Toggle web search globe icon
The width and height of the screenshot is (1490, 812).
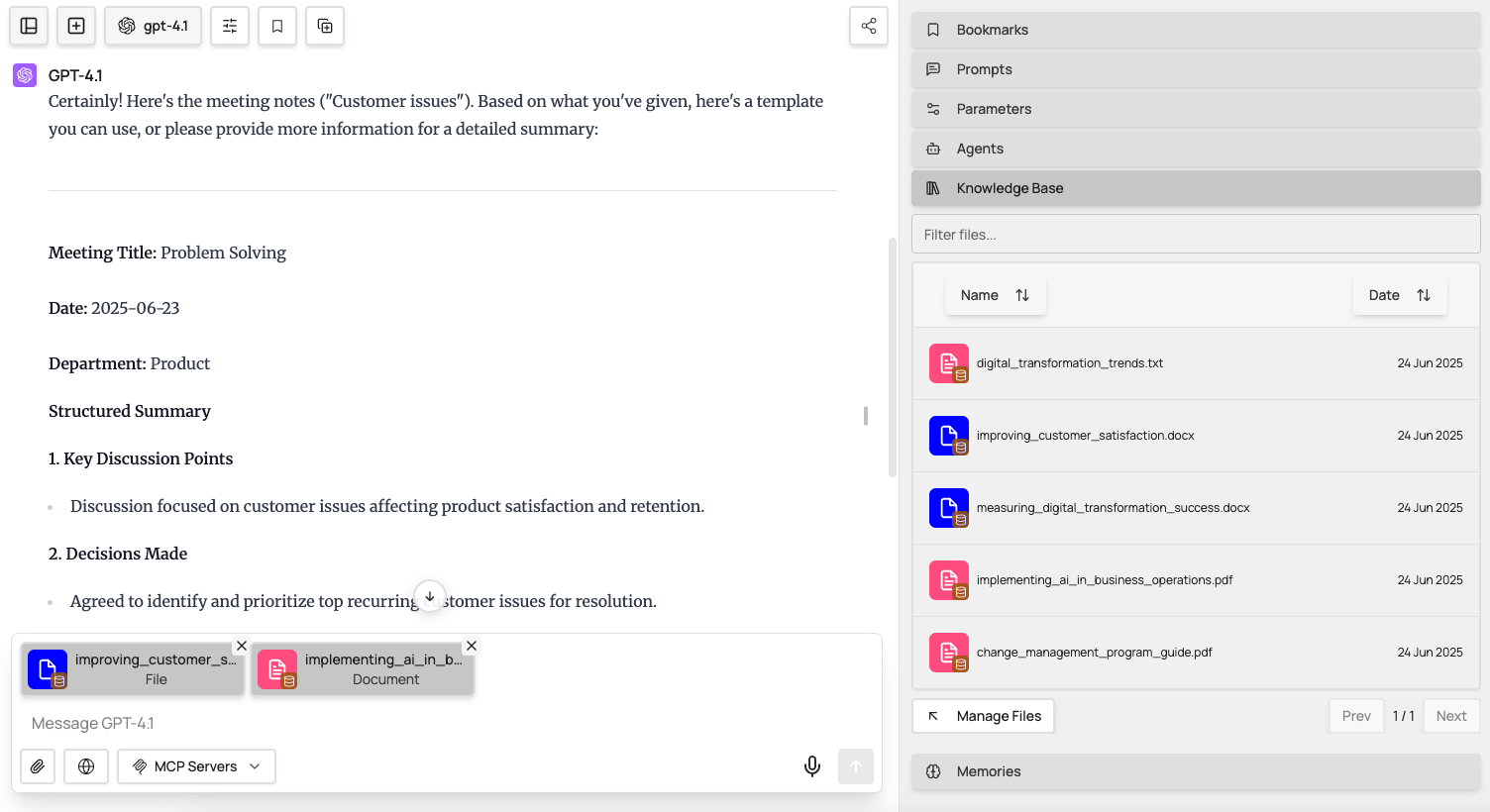pos(86,766)
